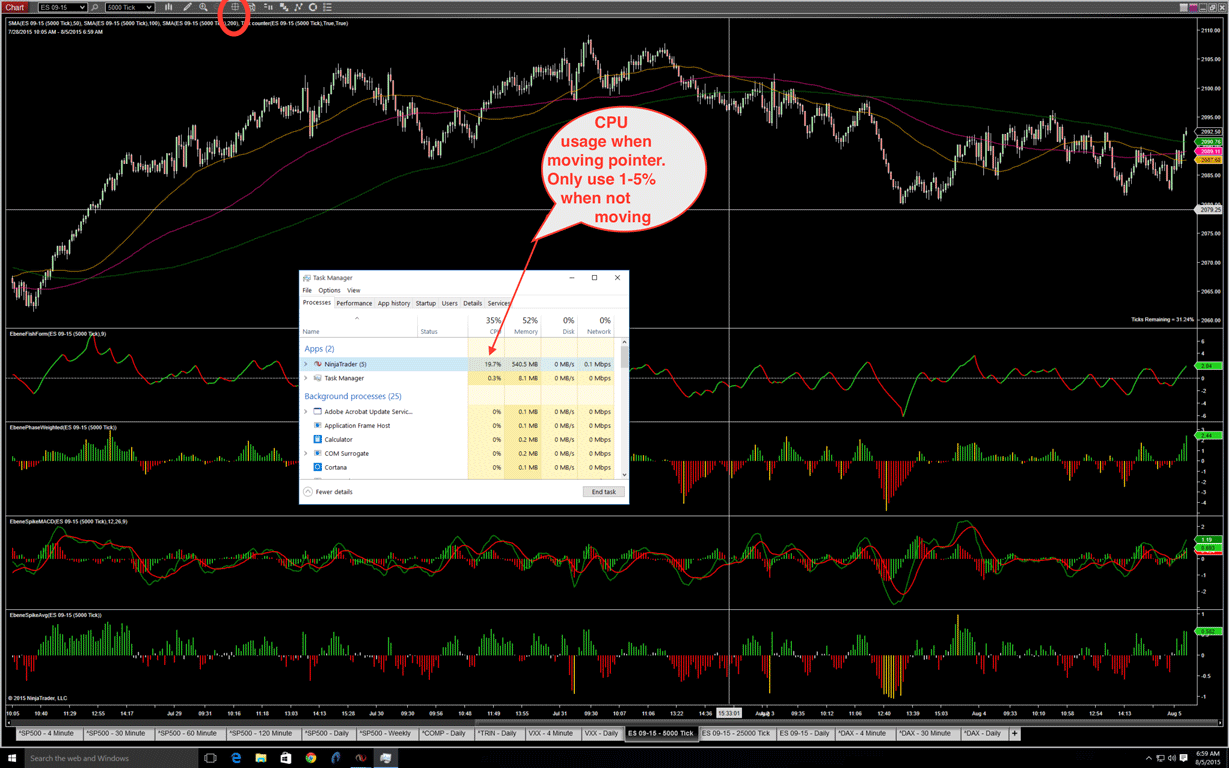Switch to the Performance tab
Viewport: 1229px width, 768px height.
(x=354, y=303)
